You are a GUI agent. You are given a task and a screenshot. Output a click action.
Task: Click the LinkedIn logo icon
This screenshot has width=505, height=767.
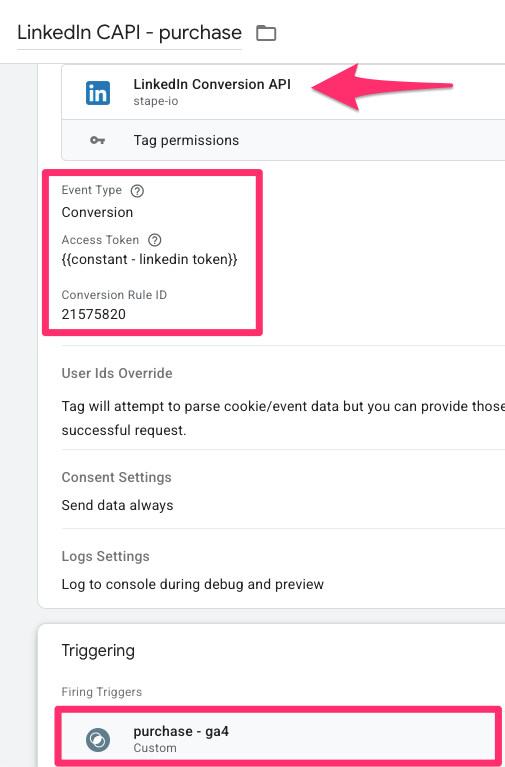pos(98,93)
